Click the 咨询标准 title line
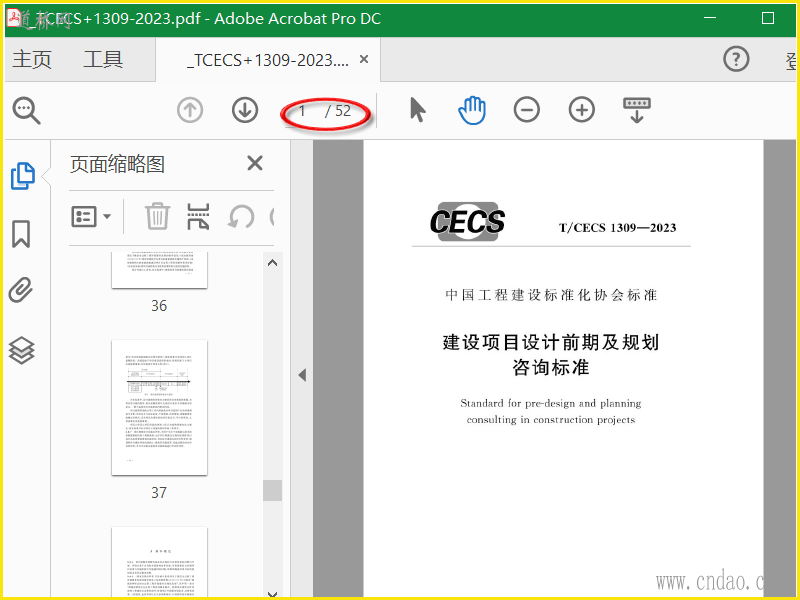 click(x=551, y=367)
